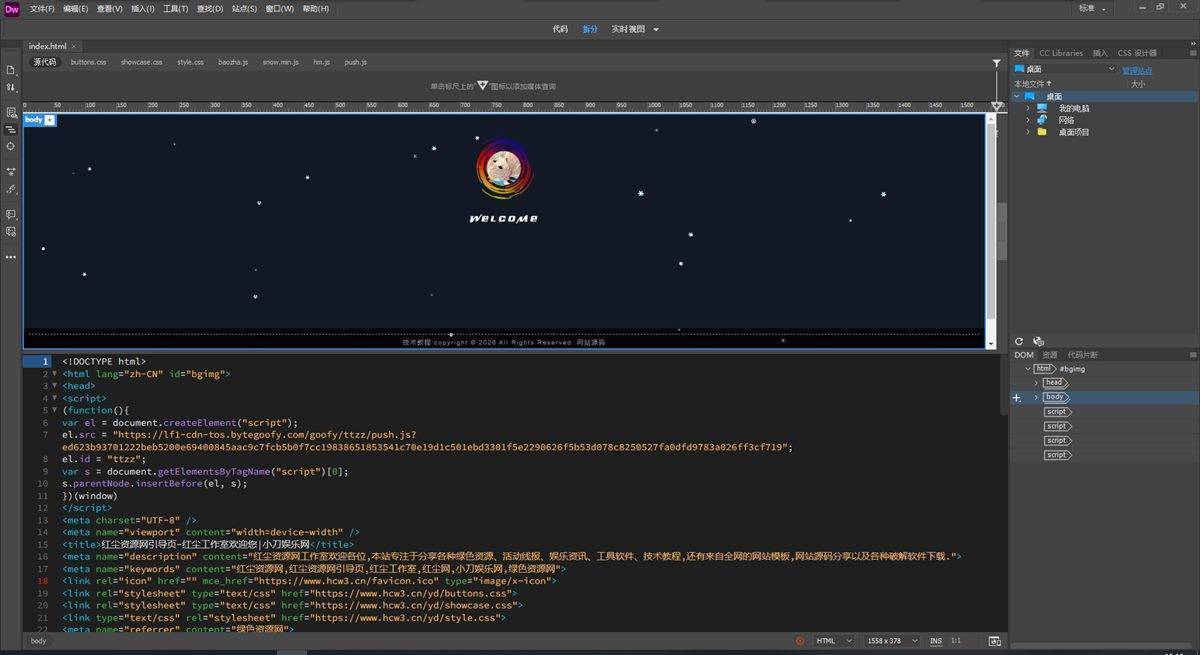The width and height of the screenshot is (1200, 655).
Task: Expand the 桌面项目 folder in Files panel
Action: [1027, 132]
